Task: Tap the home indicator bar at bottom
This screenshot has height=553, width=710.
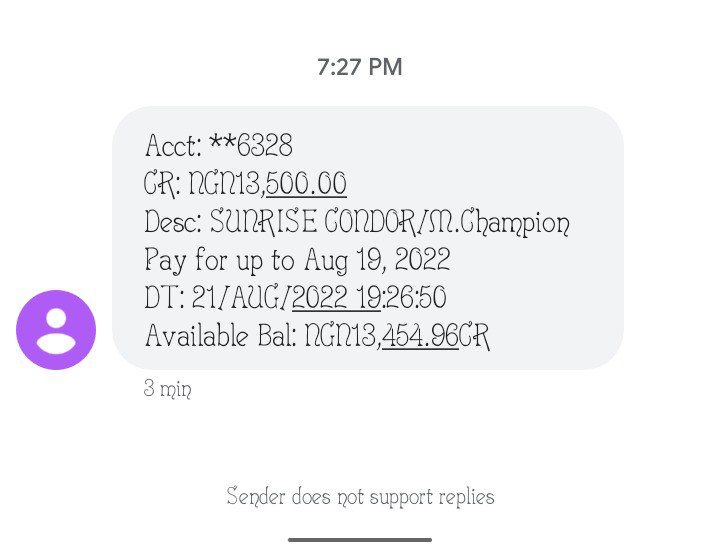Action: (x=360, y=540)
